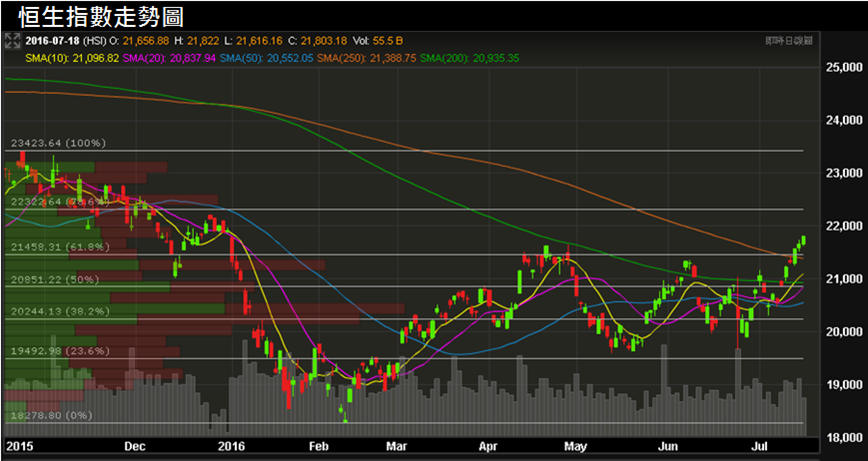Select the SMA(10) 21,096.82 legend
The image size is (868, 461).
72,58
